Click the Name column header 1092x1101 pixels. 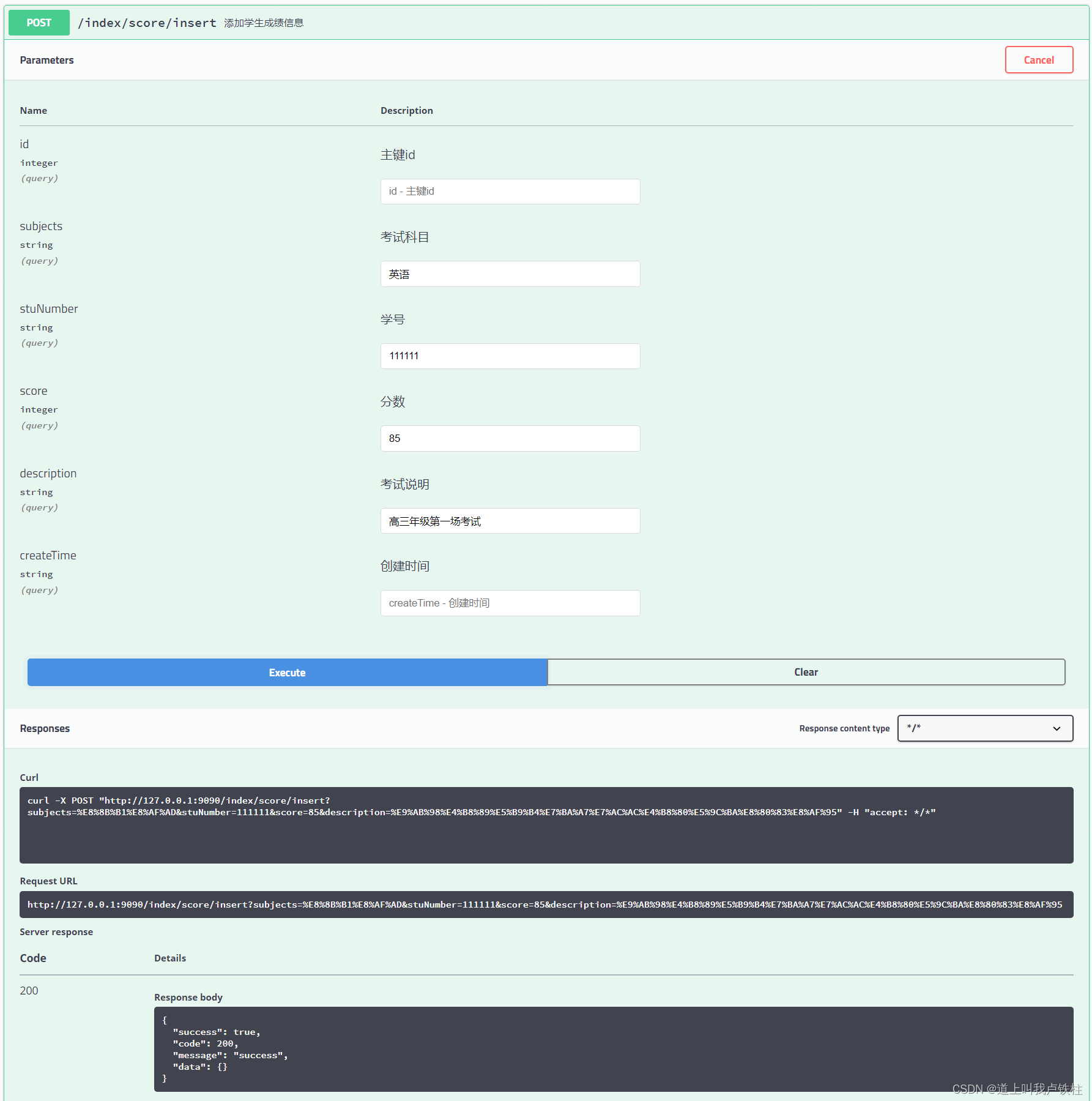(34, 111)
